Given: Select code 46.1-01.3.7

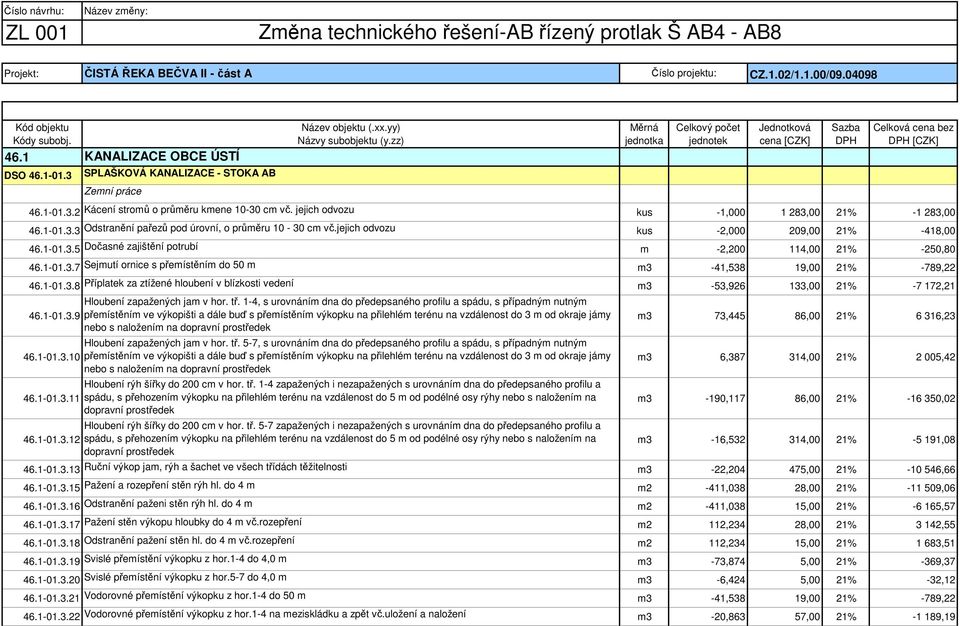Looking at the screenshot, I should pos(54,268).
